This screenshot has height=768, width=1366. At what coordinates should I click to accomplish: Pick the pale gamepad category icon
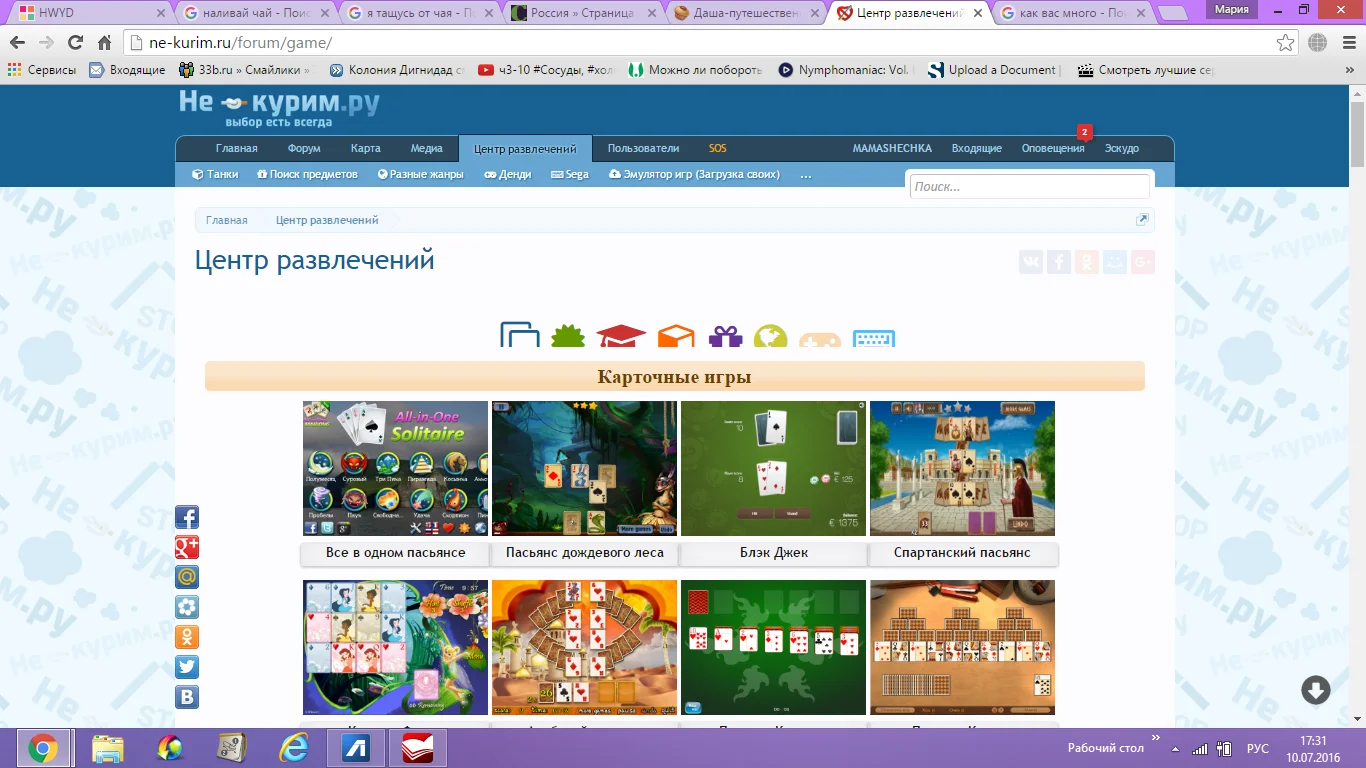pos(820,337)
